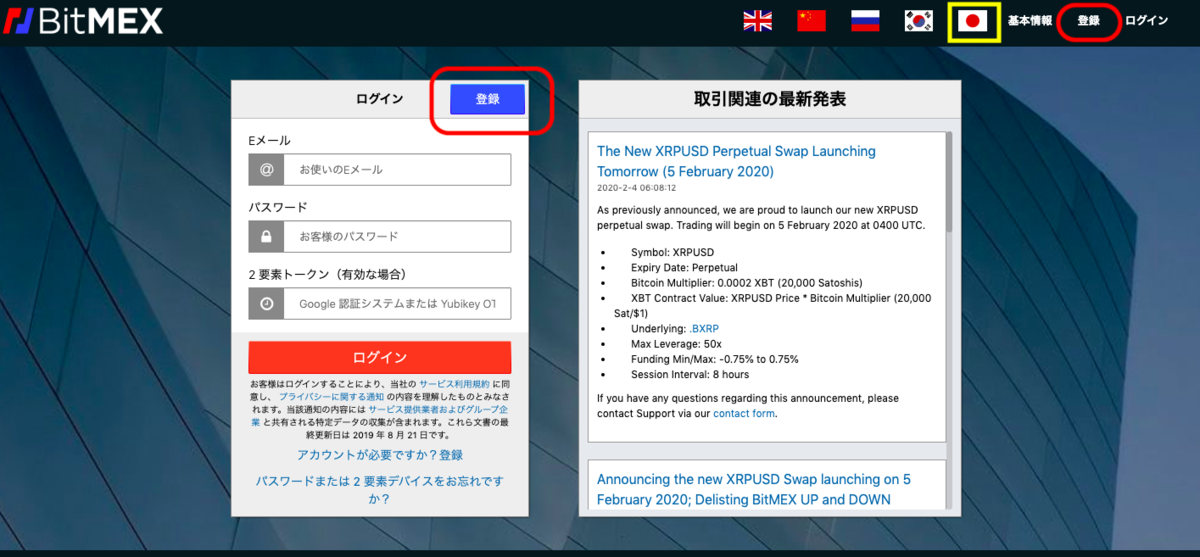Click the 取引関連の最新発表 heading
The height and width of the screenshot is (557, 1200).
770,99
